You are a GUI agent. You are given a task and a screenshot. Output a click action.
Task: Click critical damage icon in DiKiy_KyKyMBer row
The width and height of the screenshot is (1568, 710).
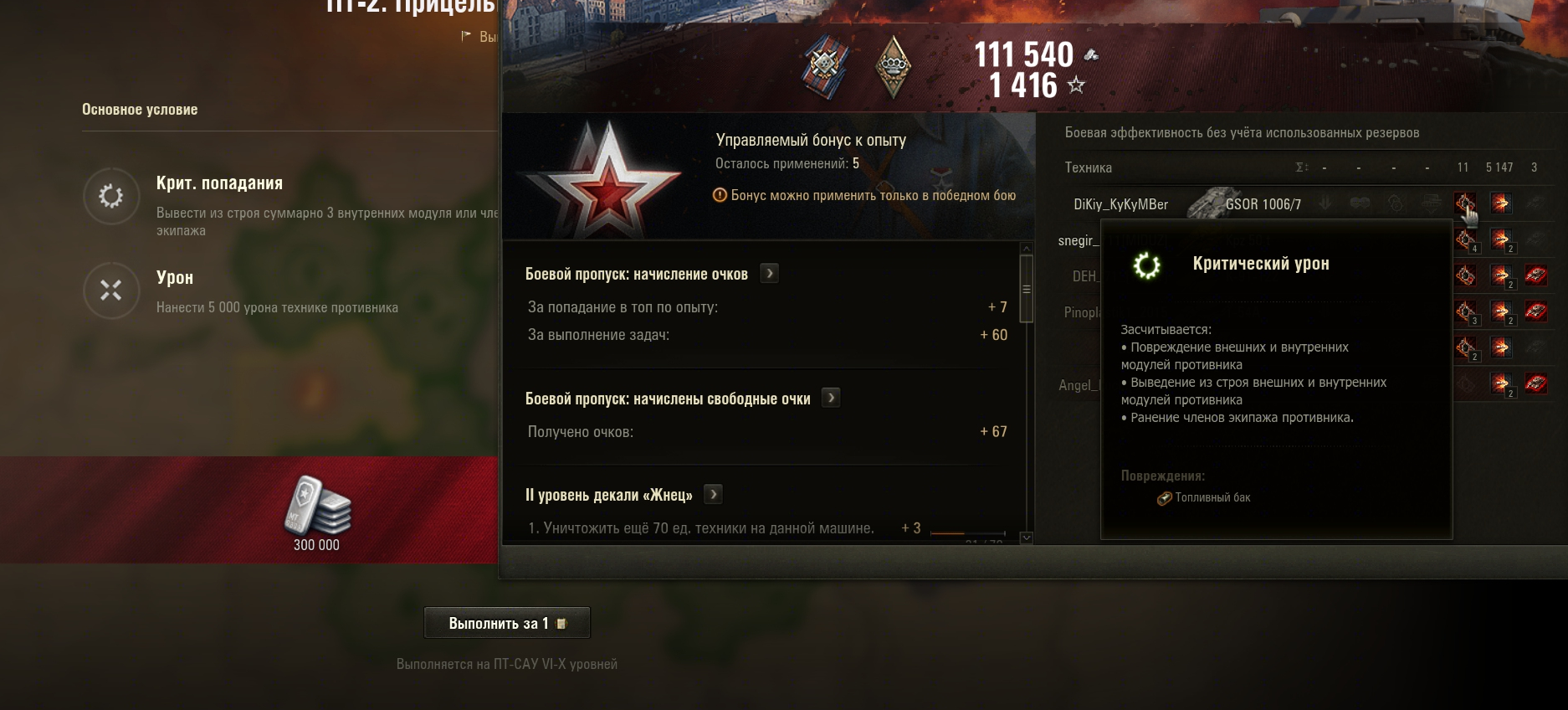tap(1465, 203)
